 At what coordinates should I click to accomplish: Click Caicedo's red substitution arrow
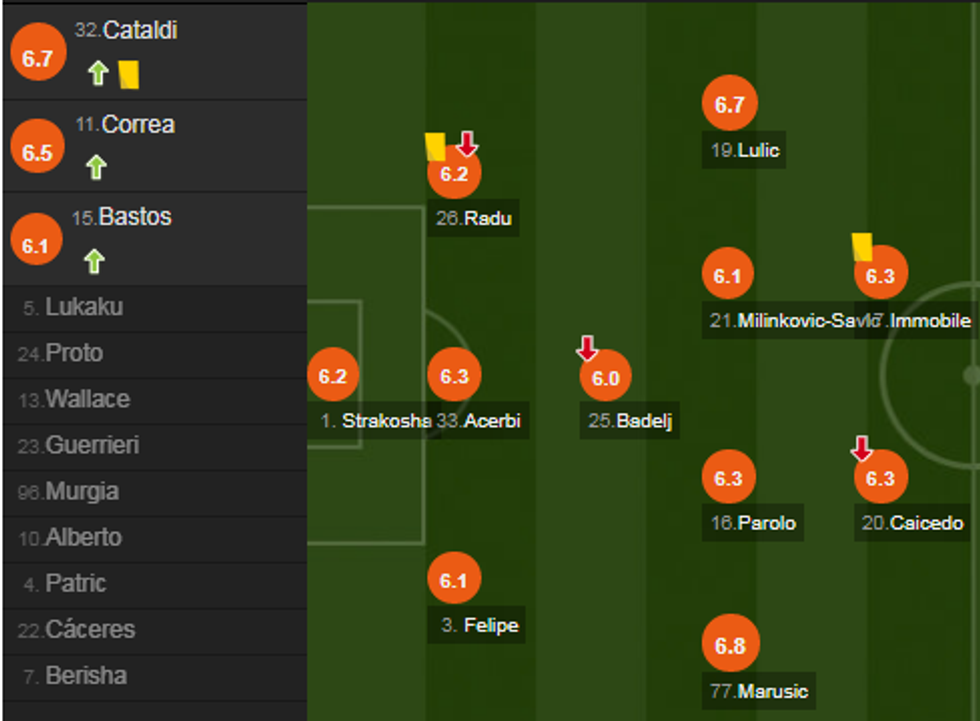tap(861, 449)
